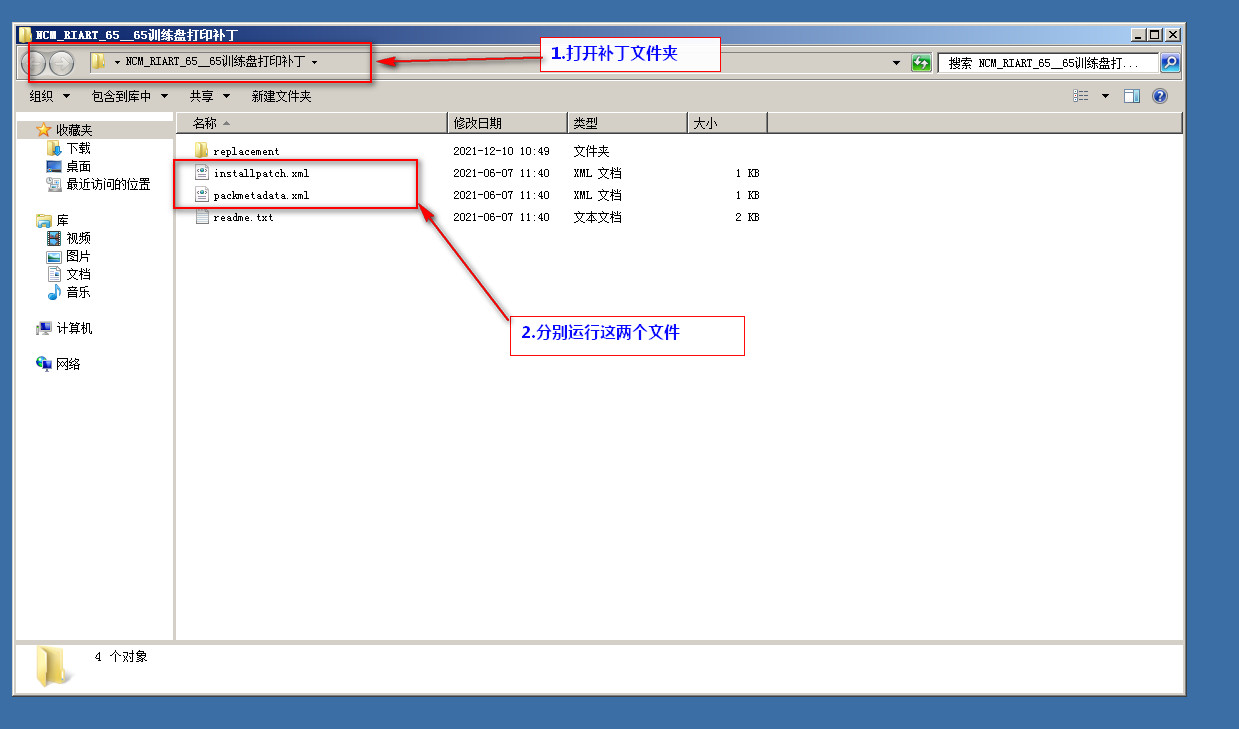Open the address bar history dropdown
This screenshot has width=1239, height=729.
[x=896, y=63]
